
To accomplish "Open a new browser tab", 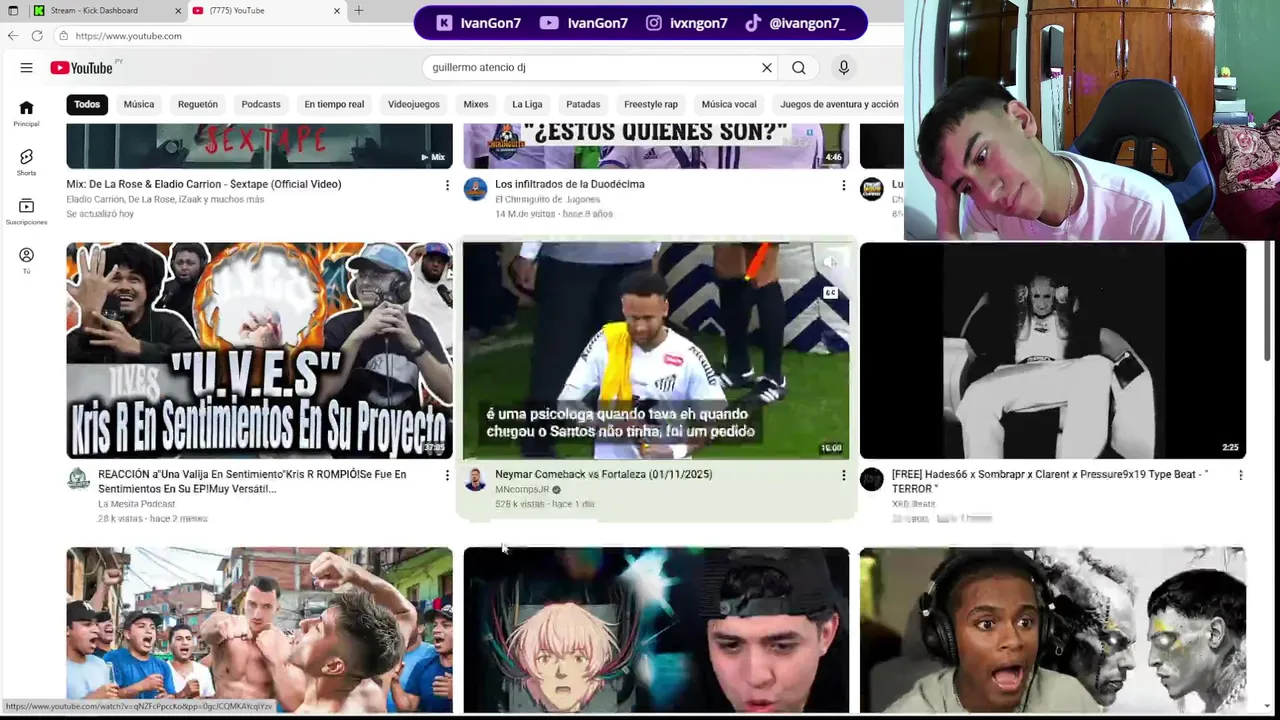I will (x=358, y=10).
